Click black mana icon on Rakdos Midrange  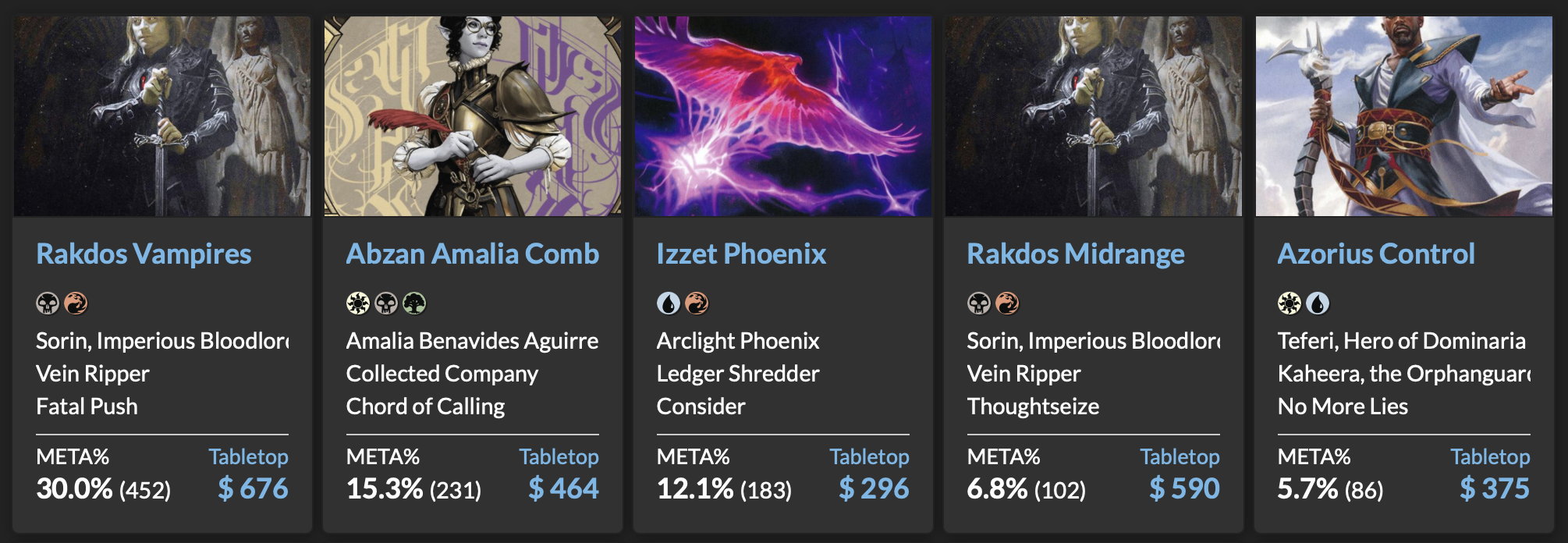[979, 303]
